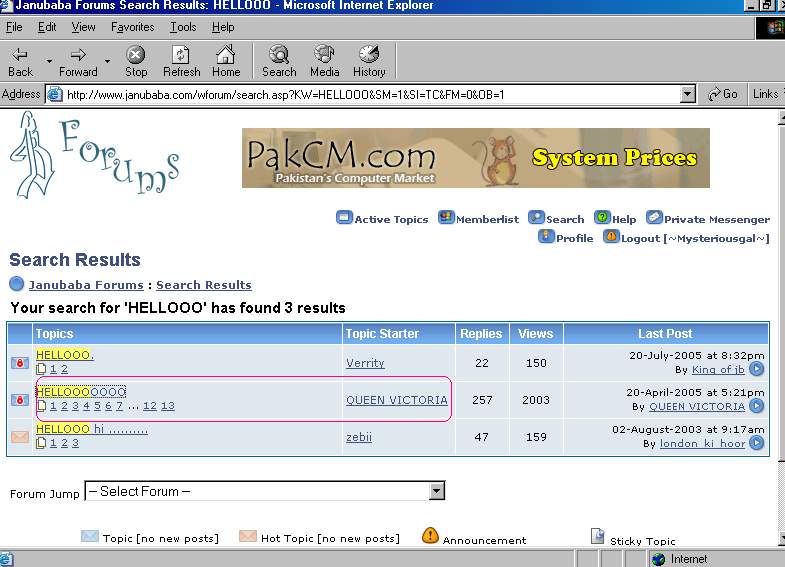Click the address URL field
785x567 pixels.
click(x=371, y=94)
